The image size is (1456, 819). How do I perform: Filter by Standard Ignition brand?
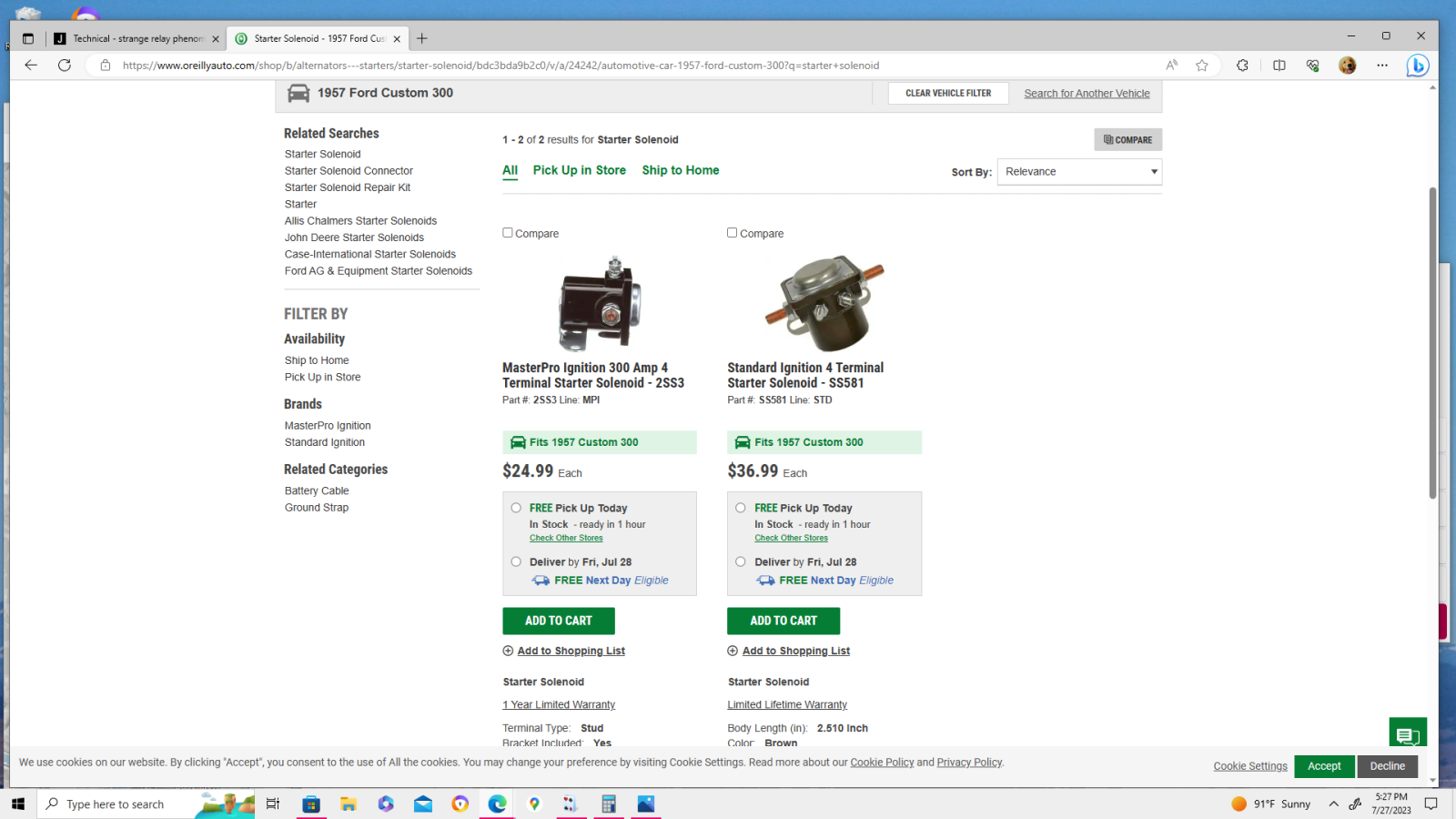325,442
